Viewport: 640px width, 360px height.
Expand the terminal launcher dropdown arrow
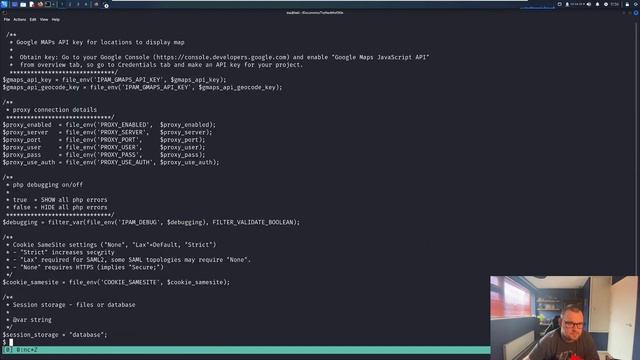(x=53, y=4)
